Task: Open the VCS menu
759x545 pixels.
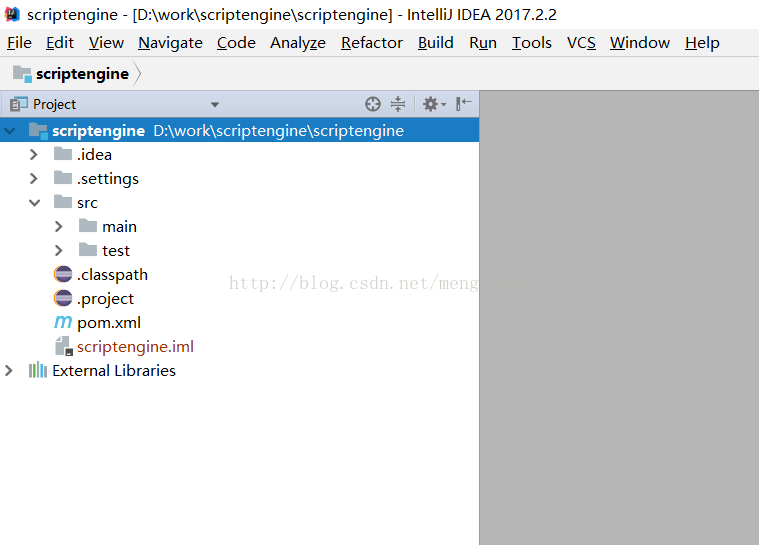Action: (581, 43)
